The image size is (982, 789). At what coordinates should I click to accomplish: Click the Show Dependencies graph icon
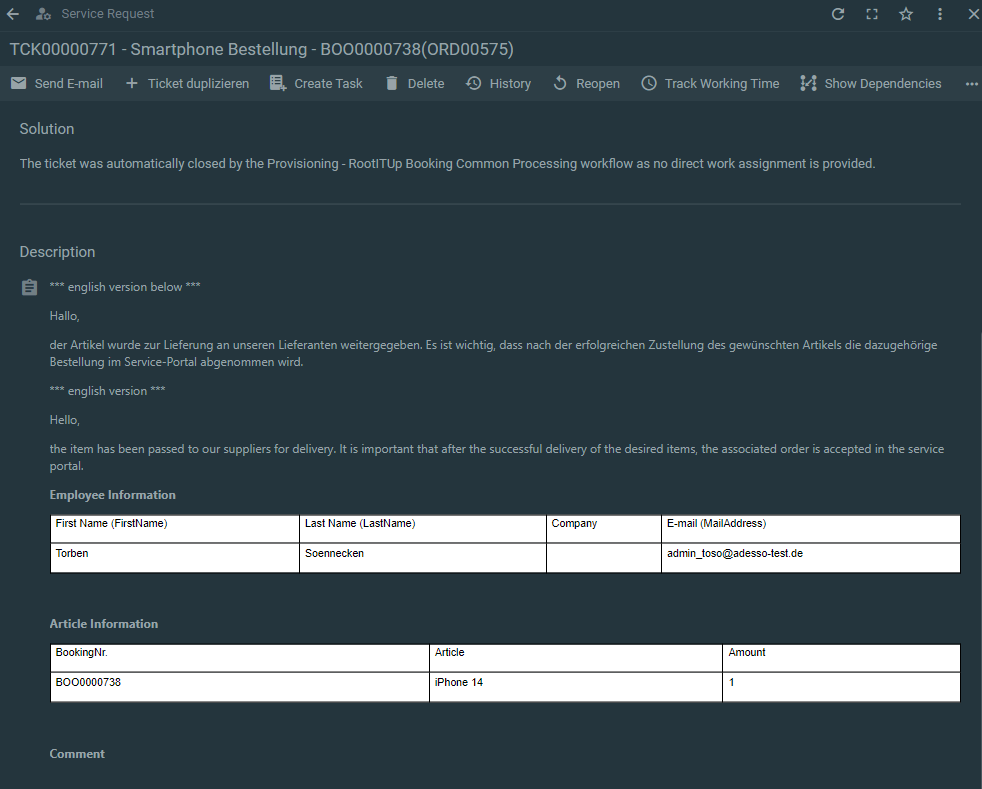point(808,83)
